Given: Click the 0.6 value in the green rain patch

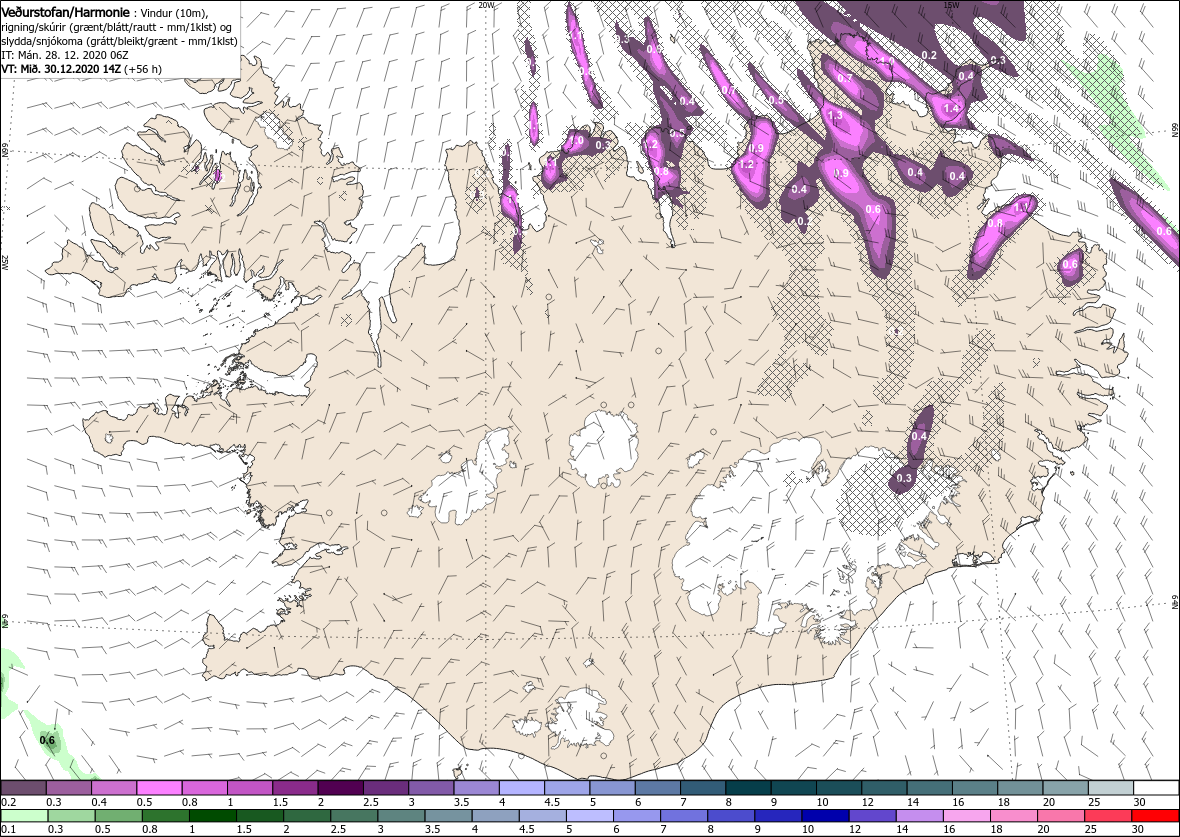Looking at the screenshot, I should (x=47, y=740).
